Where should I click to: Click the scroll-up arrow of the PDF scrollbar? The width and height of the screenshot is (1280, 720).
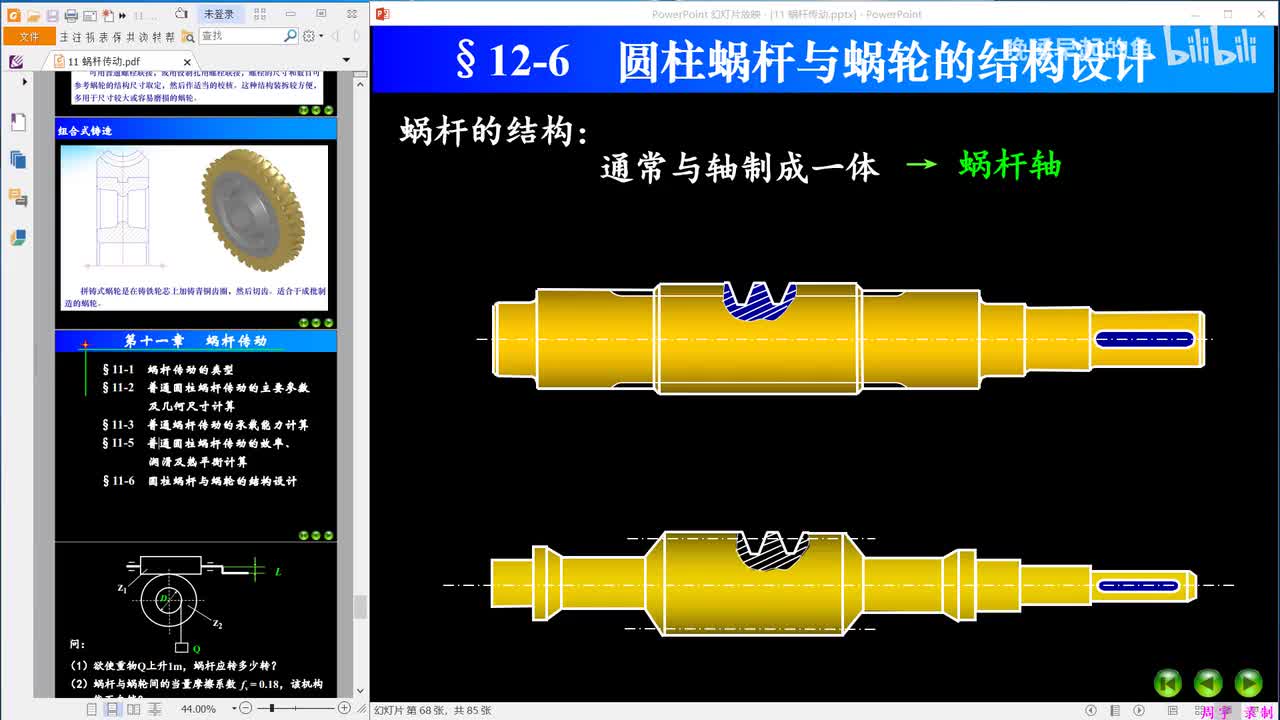(x=361, y=82)
